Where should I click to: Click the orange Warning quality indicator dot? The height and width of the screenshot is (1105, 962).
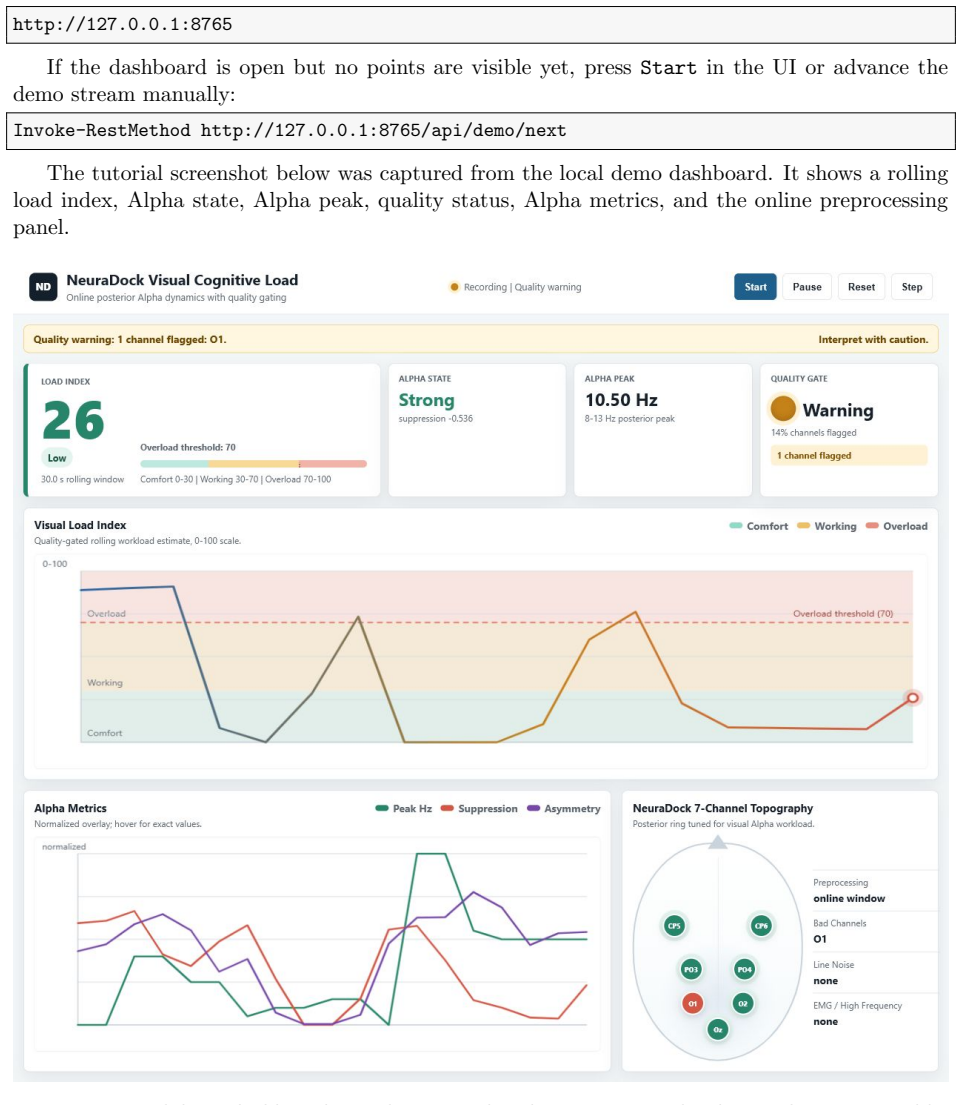pos(783,408)
